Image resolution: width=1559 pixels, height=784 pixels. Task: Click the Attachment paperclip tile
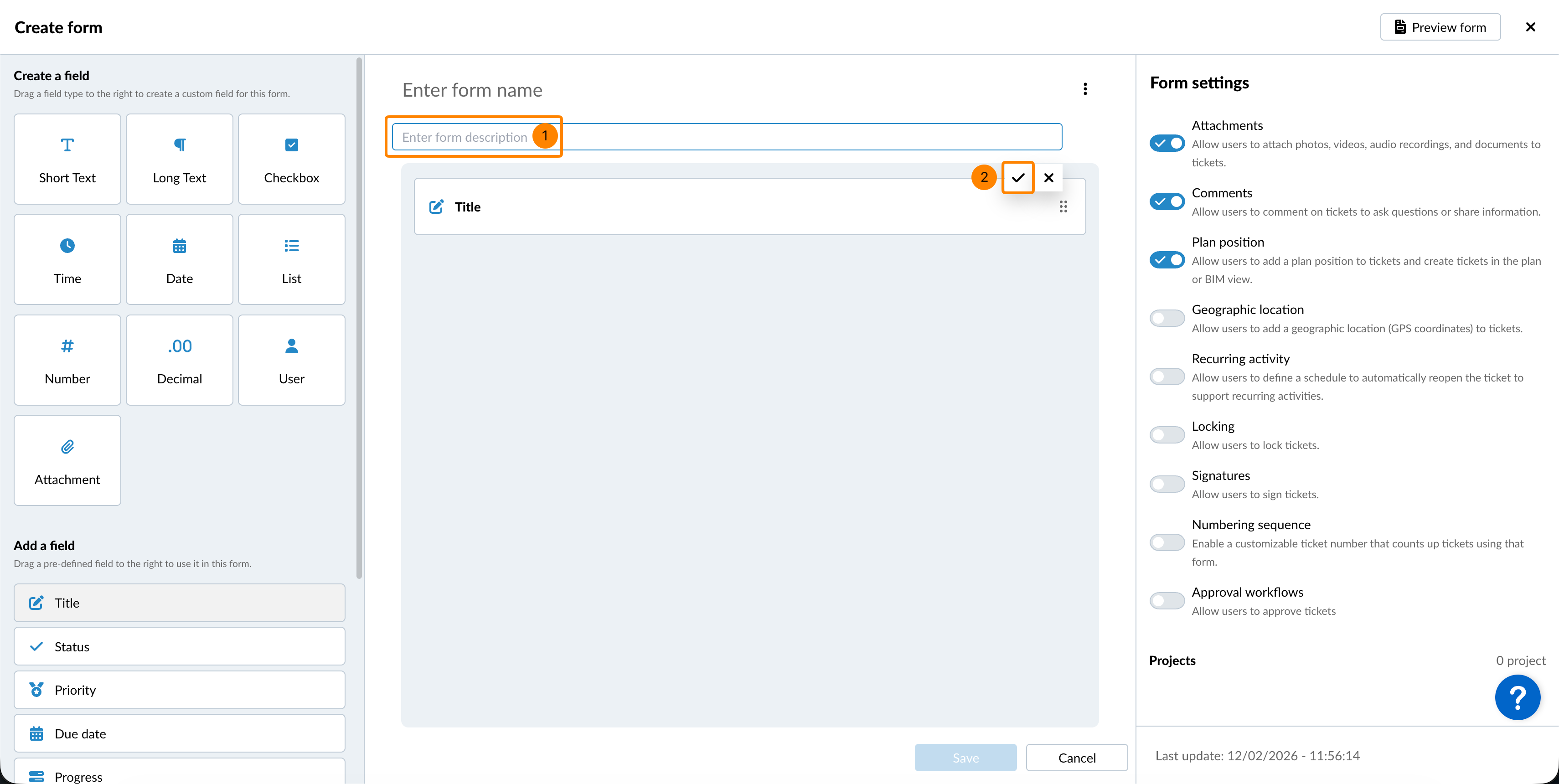tap(67, 460)
